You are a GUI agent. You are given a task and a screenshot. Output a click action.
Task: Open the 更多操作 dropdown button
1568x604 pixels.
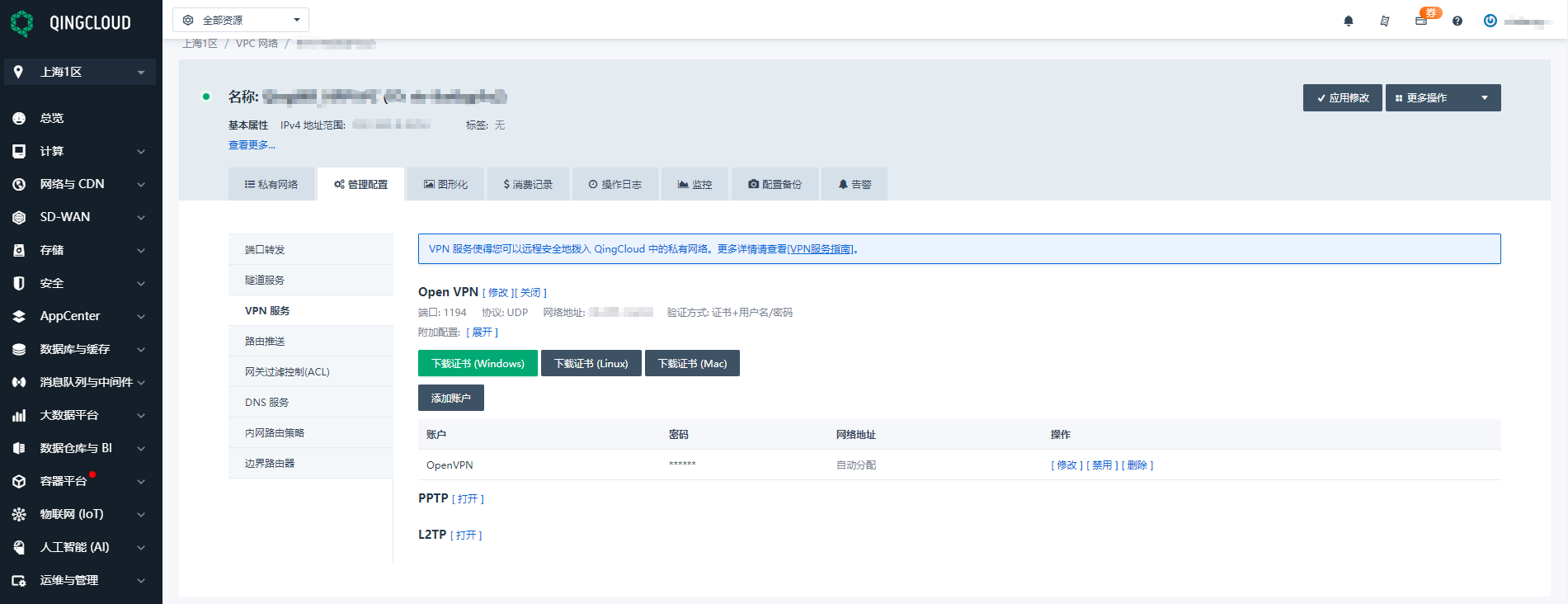(x=1443, y=97)
